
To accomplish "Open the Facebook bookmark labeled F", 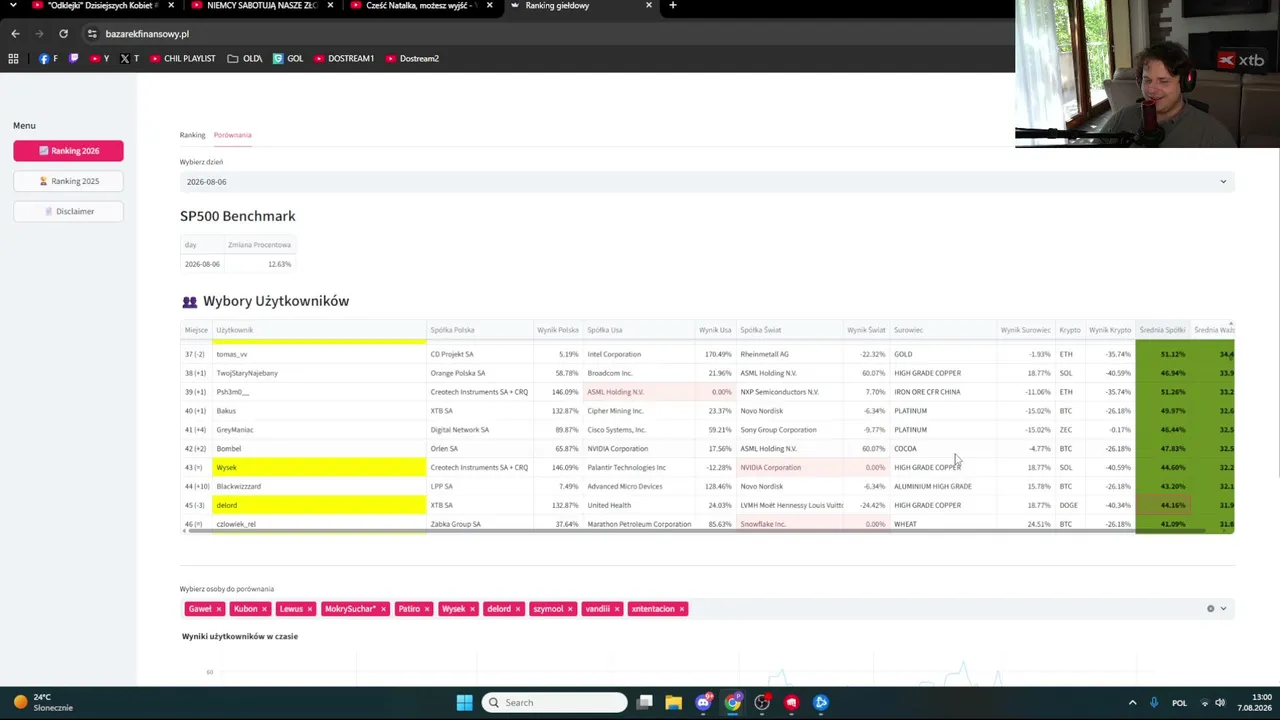I will pos(48,59).
